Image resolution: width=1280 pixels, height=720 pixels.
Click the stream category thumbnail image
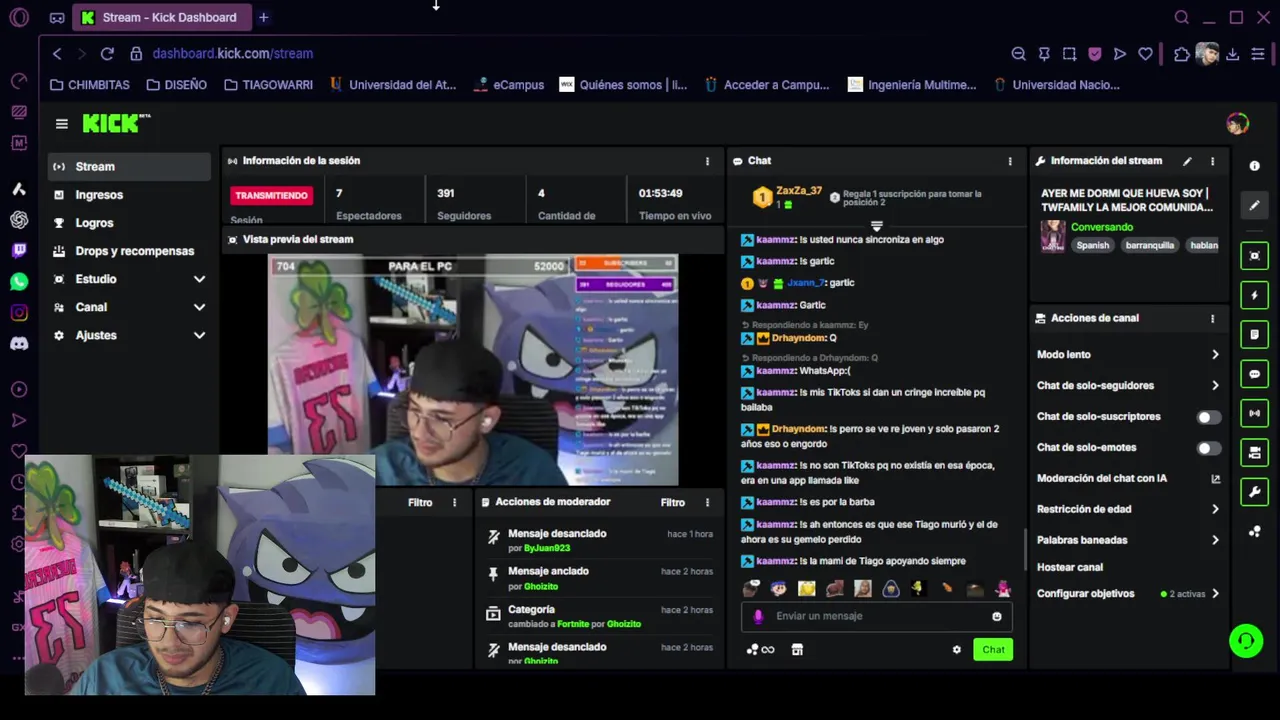1053,236
